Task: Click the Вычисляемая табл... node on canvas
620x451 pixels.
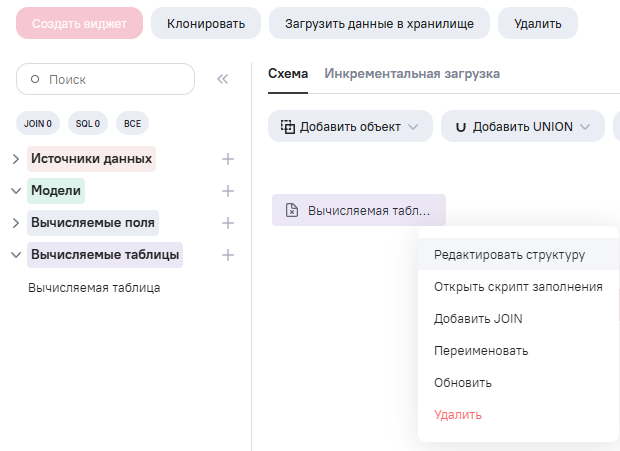Action: tap(358, 210)
